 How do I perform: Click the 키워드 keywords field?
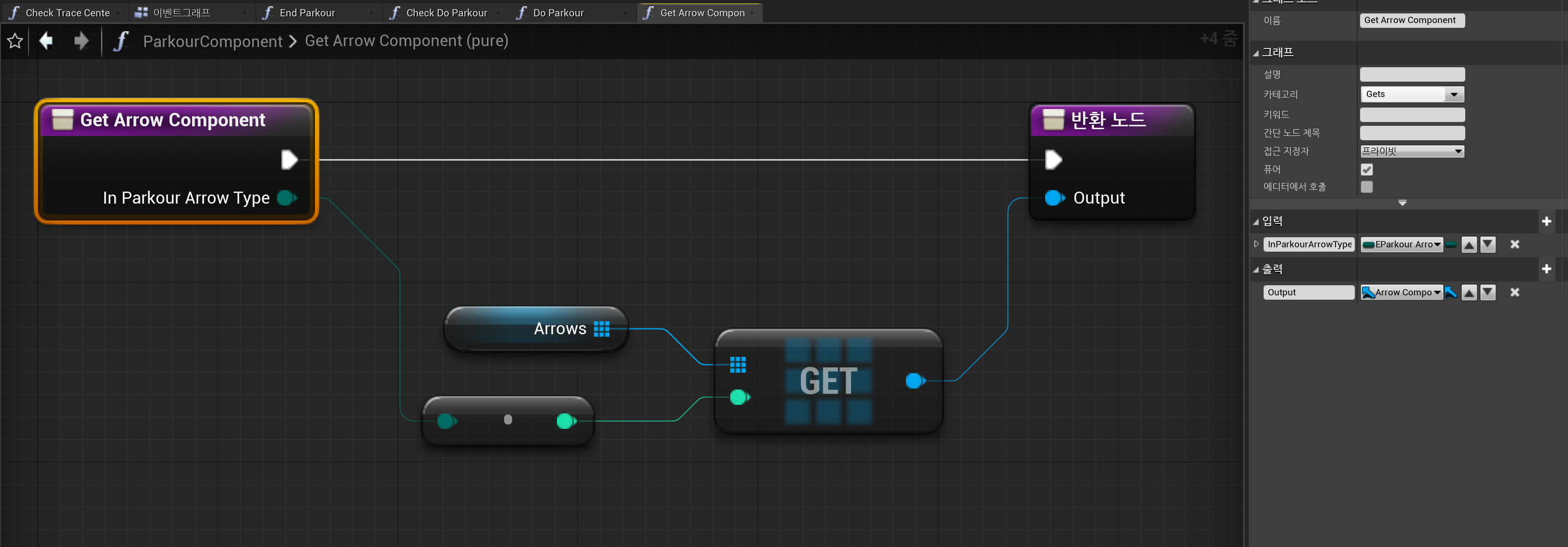tap(1411, 114)
